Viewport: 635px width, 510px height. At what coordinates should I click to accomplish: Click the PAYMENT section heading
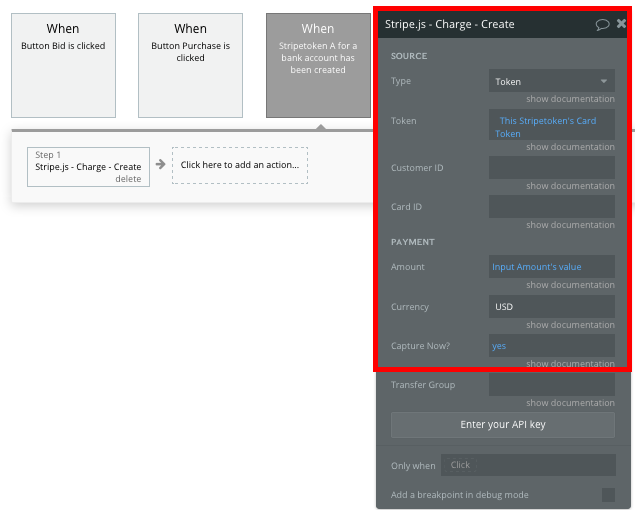pos(412,242)
